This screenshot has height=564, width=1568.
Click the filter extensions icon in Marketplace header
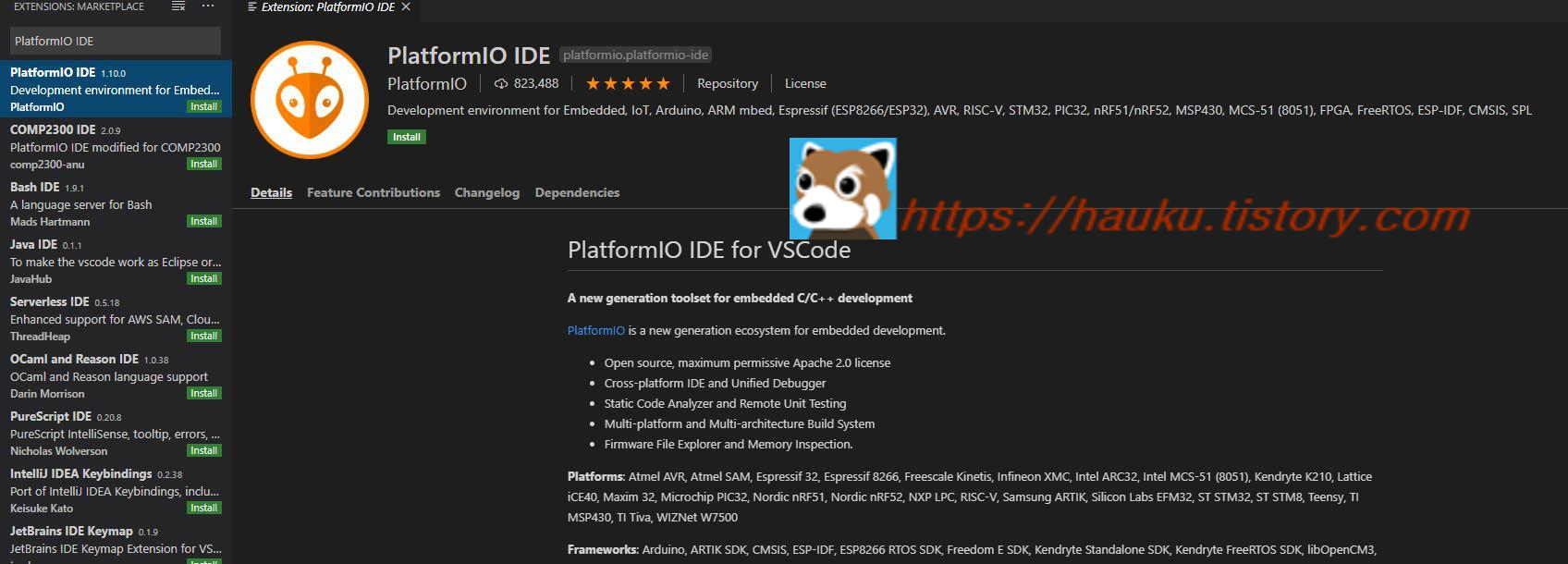178,6
